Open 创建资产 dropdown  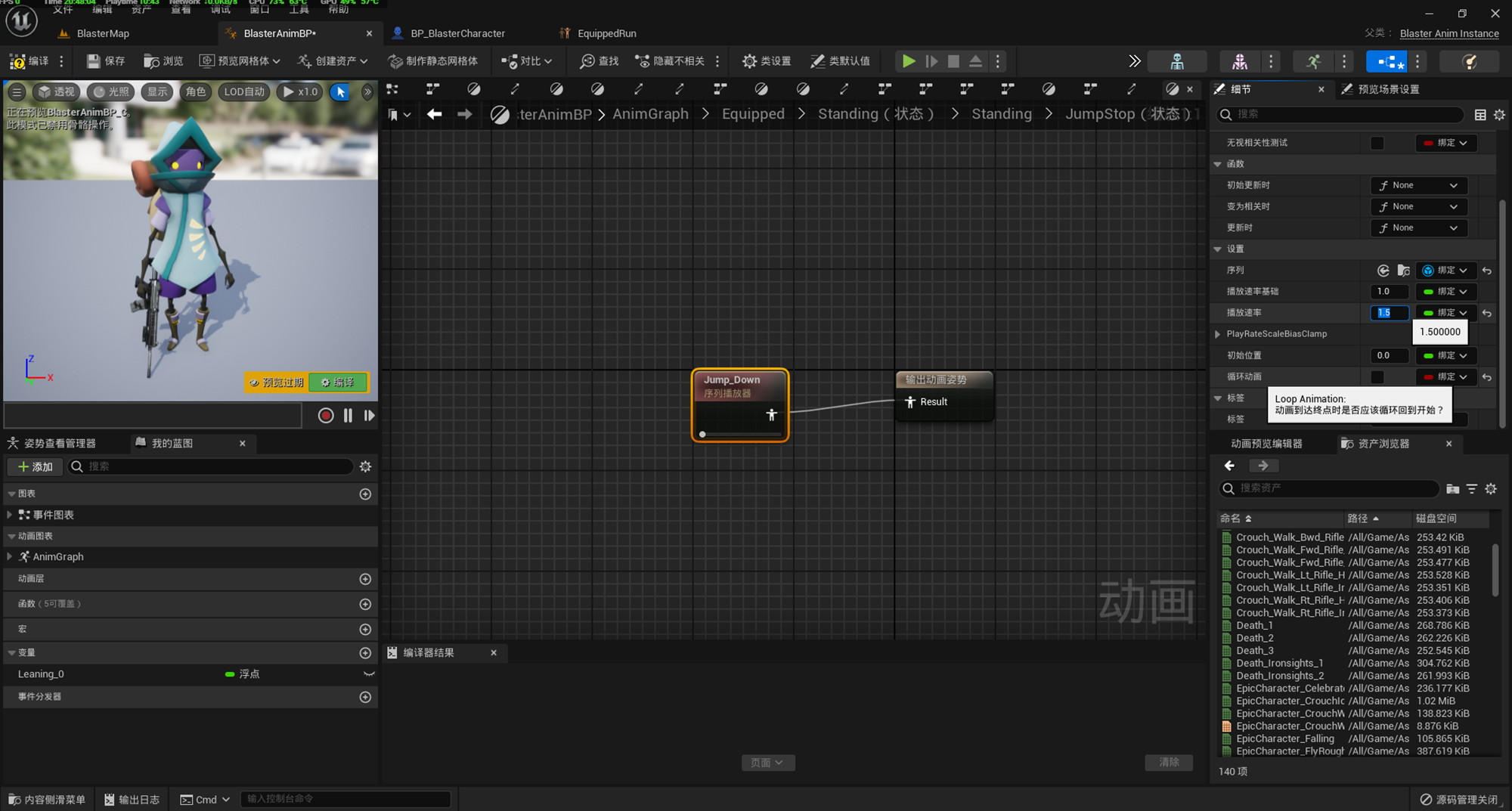pos(333,61)
